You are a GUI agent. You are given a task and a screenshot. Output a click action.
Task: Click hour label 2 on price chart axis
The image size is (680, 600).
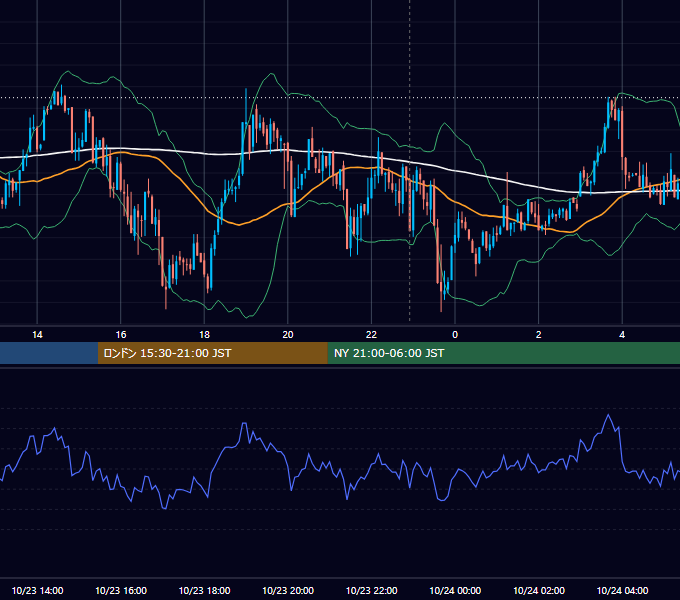coord(539,335)
